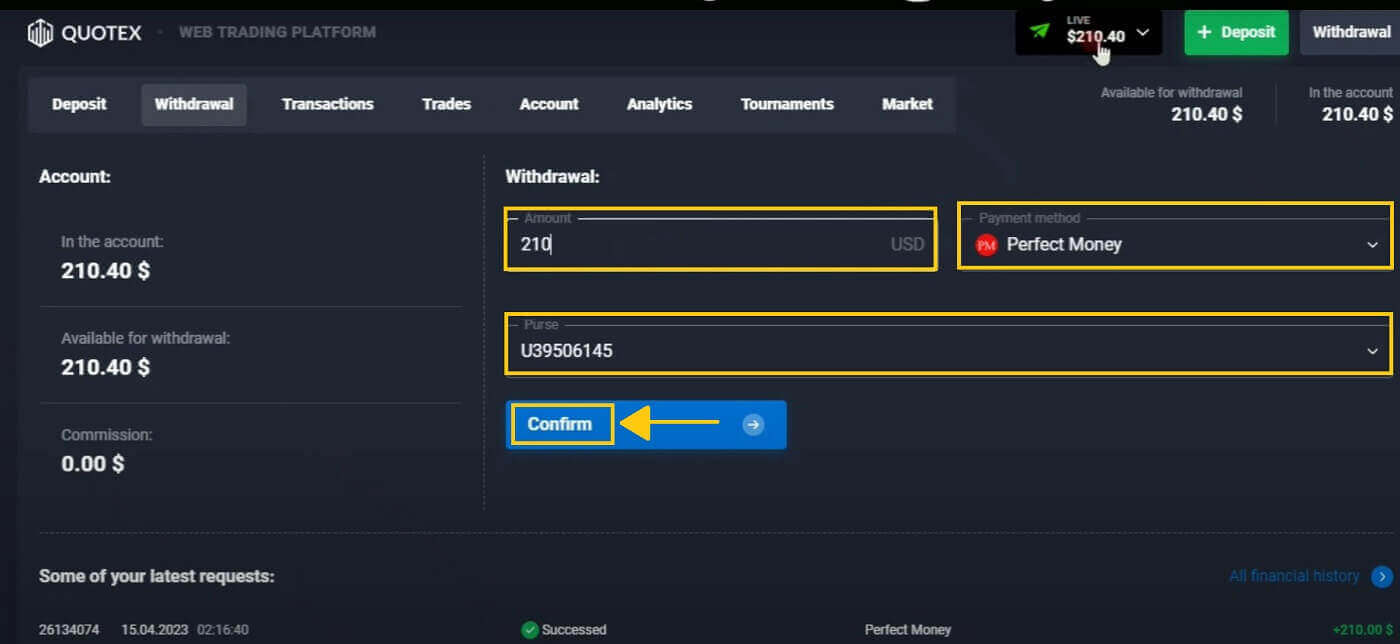The image size is (1400, 644).
Task: Click the green paper plane live account icon
Action: 1040,31
